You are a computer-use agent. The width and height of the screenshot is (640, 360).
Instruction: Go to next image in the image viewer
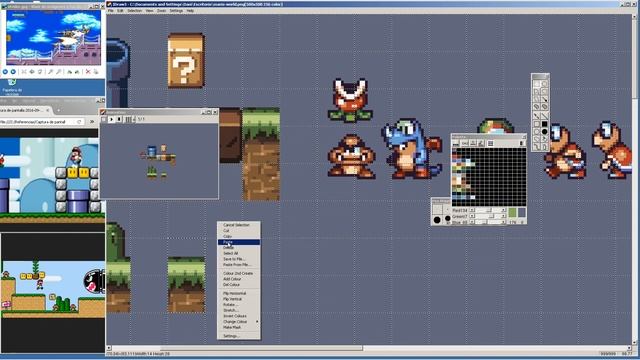(x=13, y=72)
